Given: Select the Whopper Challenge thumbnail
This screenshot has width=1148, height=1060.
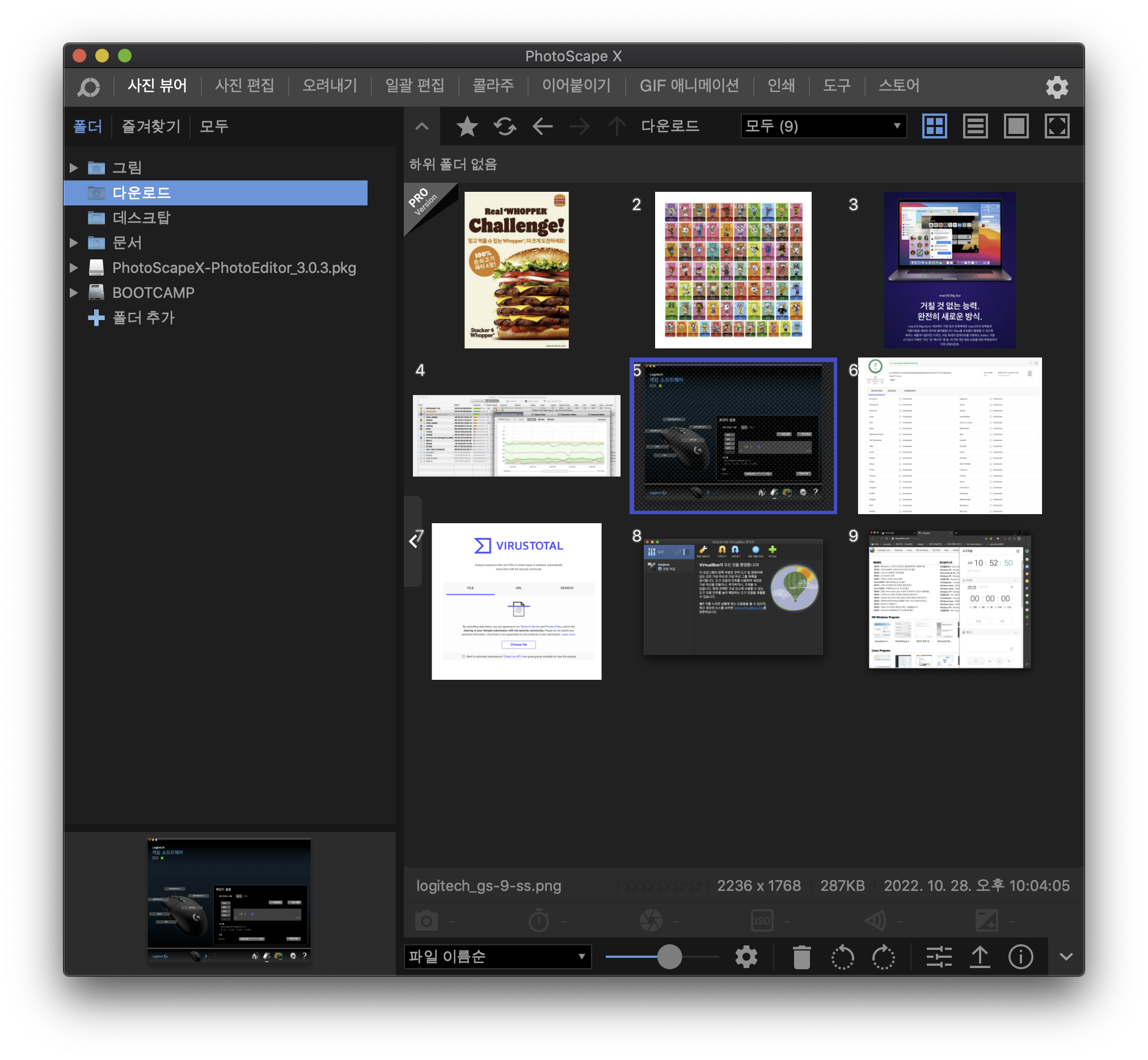Looking at the screenshot, I should tap(516, 270).
